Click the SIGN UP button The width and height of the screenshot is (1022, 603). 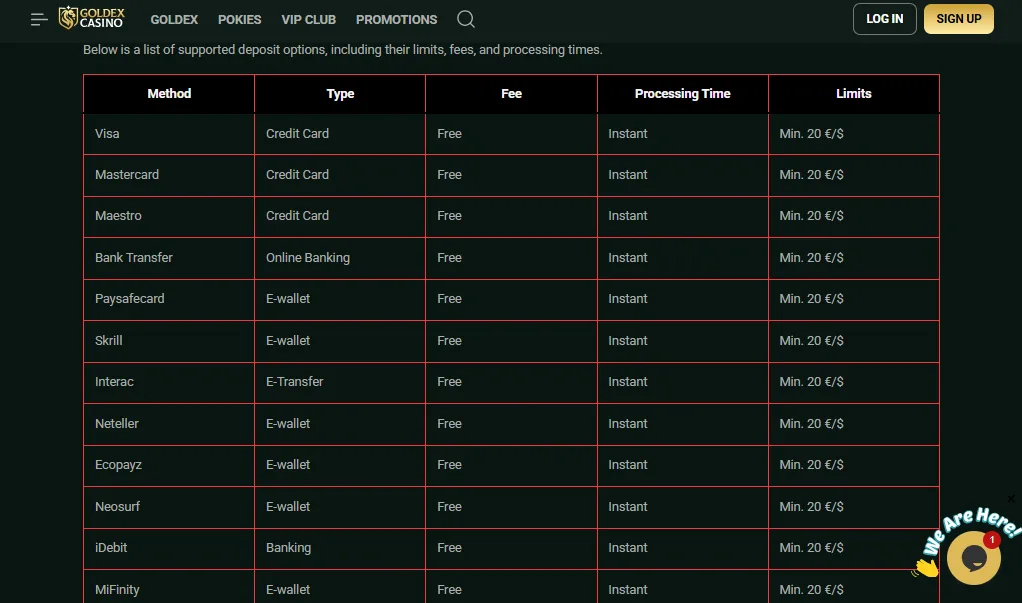click(959, 19)
